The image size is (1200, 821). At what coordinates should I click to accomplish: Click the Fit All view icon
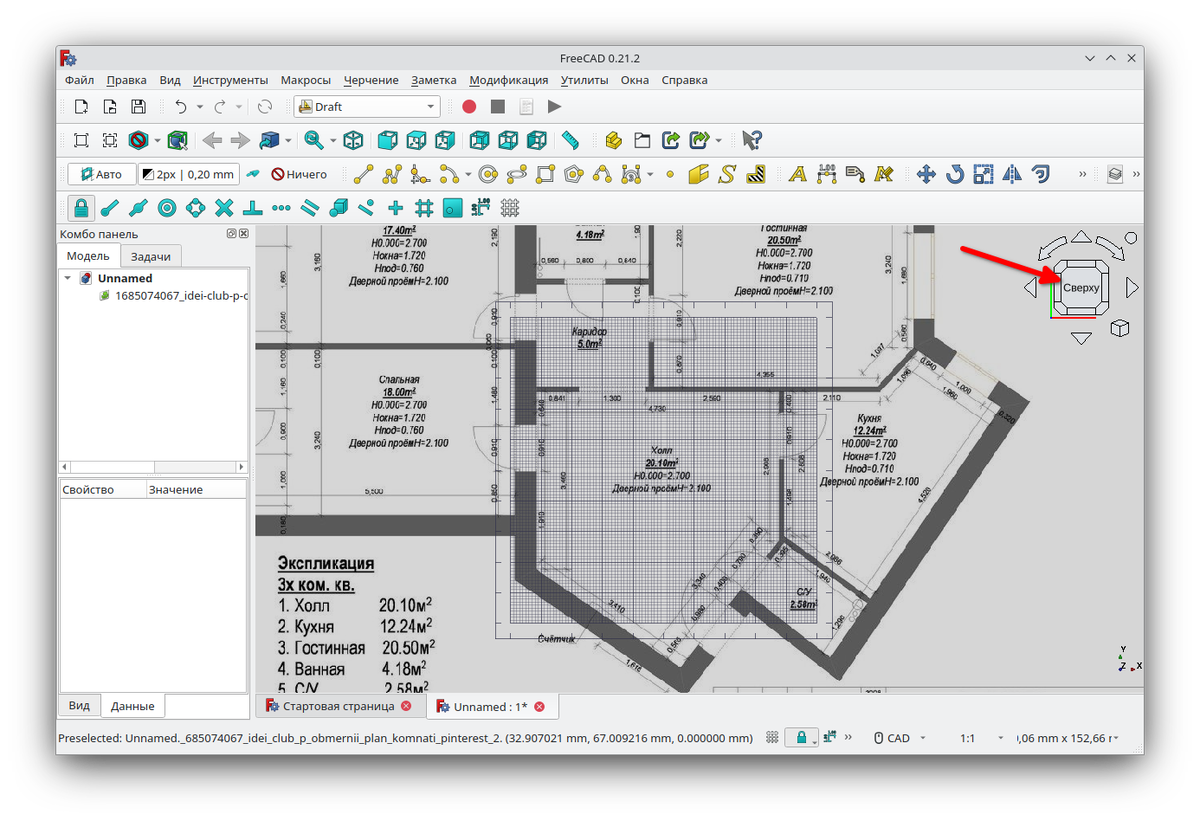pos(82,141)
